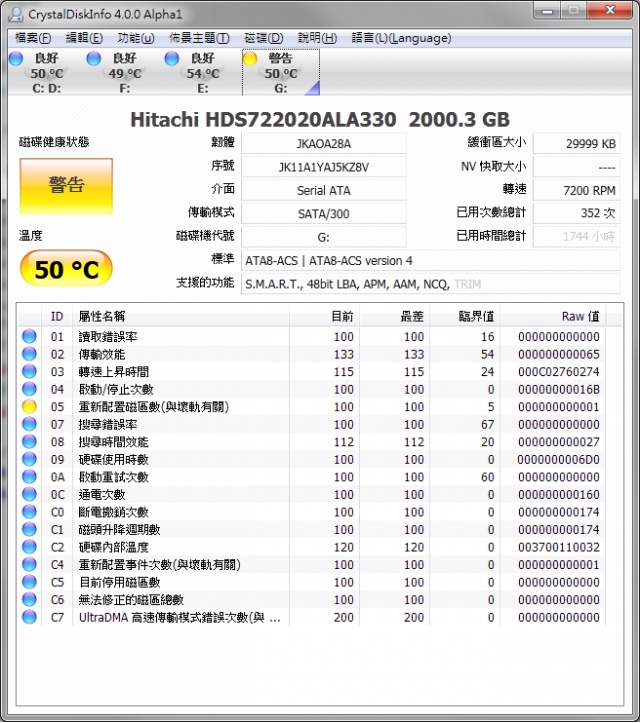Click the CrystalDiskInfo title bar app icon
The height and width of the screenshot is (723, 640).
[16, 14]
